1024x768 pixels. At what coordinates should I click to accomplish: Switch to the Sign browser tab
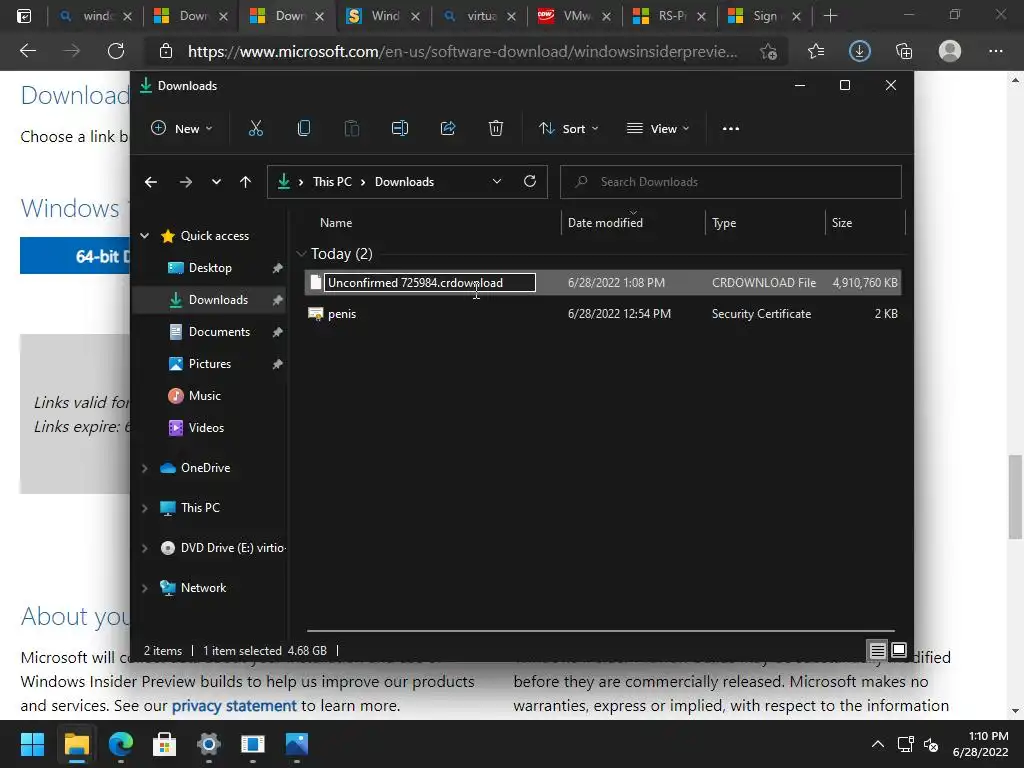765,16
